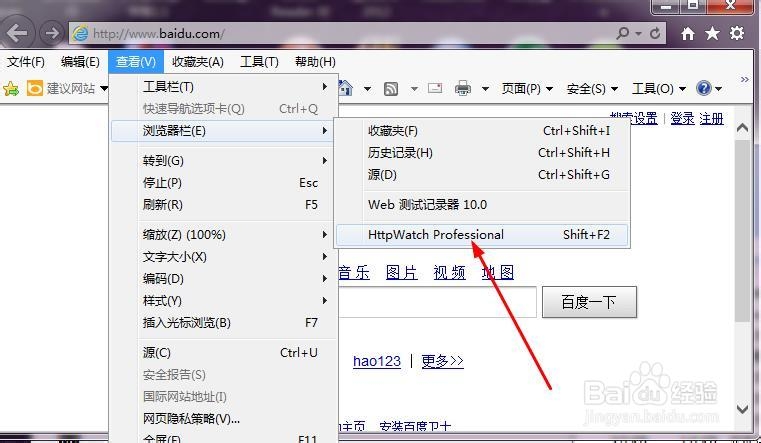
Task: Click the vertical scrollbar thumb
Action: pyautogui.click(x=742, y=230)
